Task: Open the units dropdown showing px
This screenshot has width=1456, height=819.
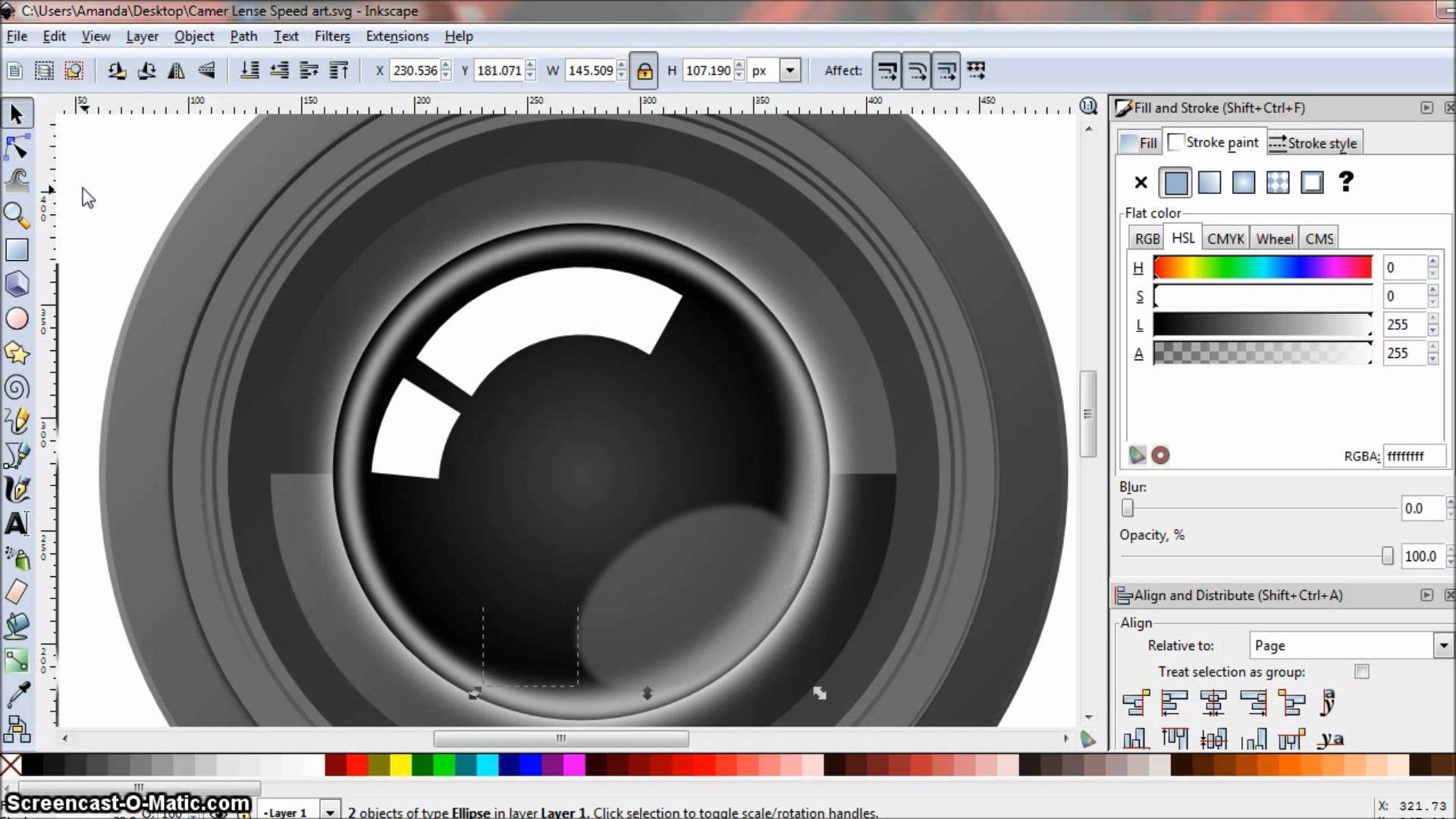Action: 791,70
